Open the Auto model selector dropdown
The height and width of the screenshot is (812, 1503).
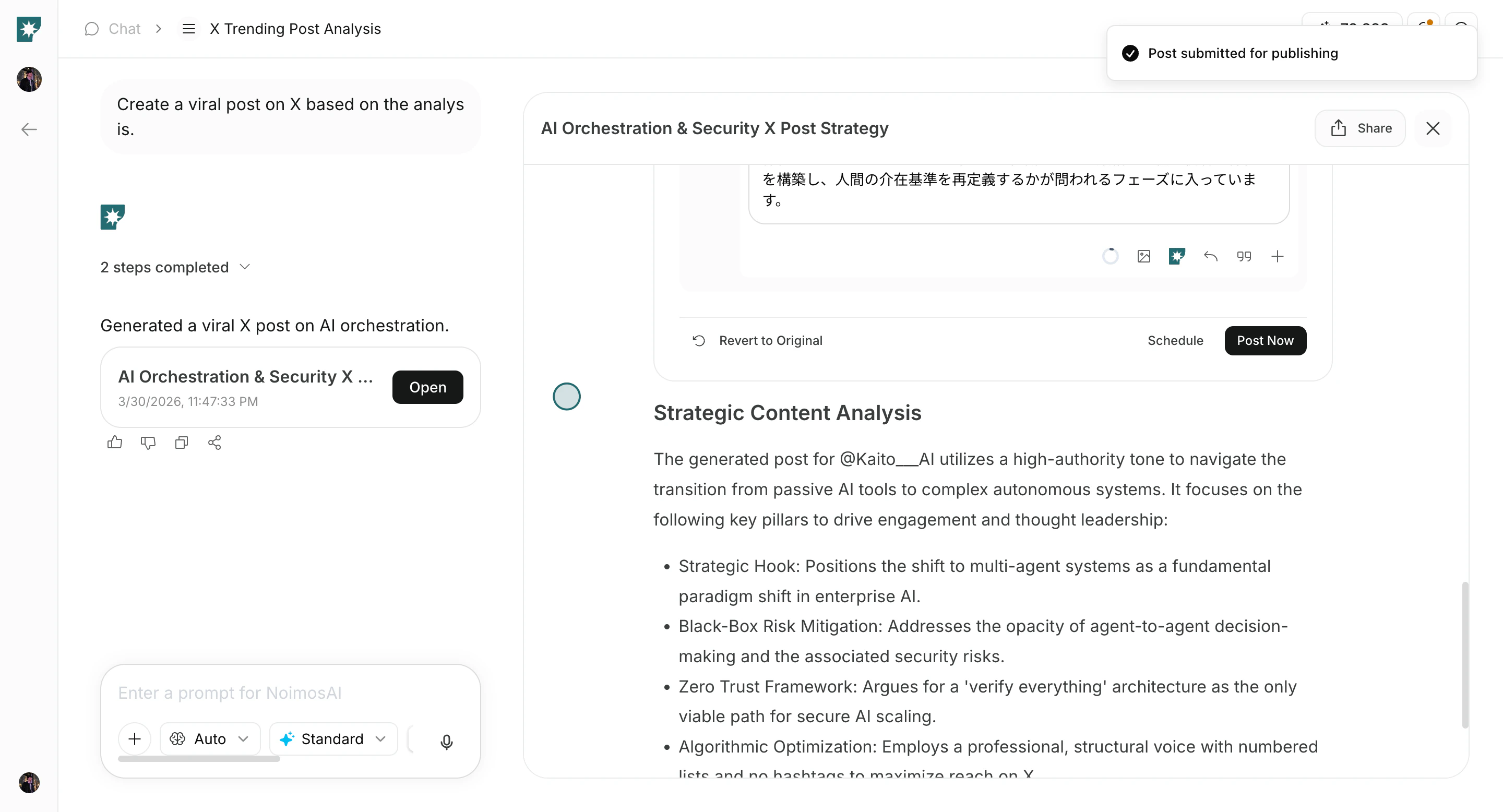coord(209,738)
